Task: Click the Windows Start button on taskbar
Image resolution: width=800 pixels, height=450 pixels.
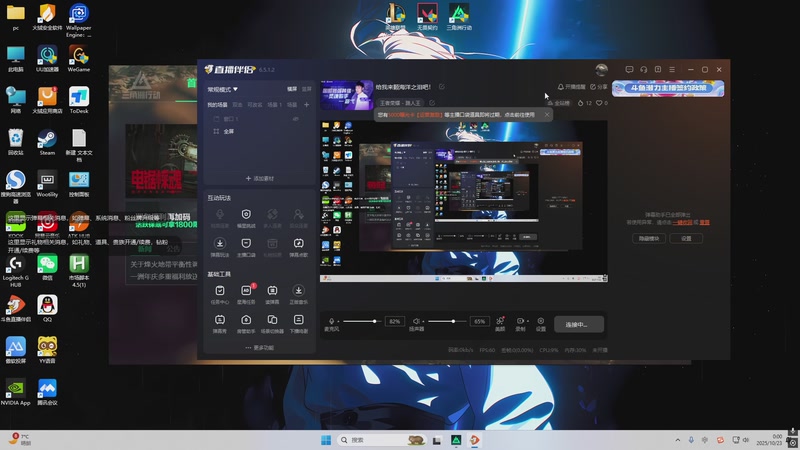Action: [326, 440]
